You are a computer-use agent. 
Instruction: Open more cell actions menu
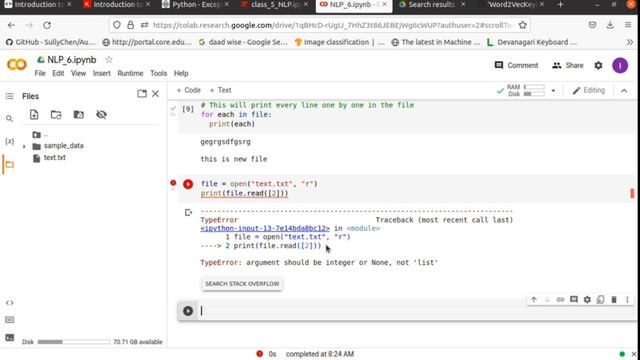point(627,300)
